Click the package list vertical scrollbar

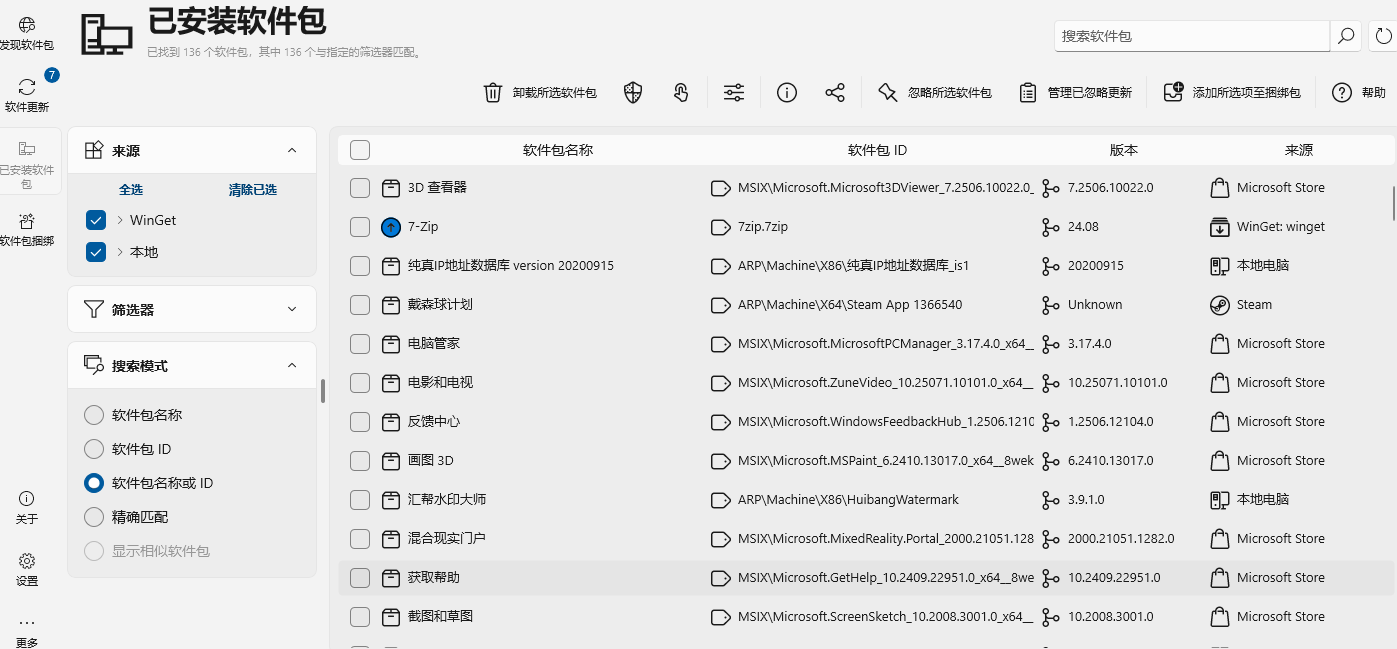point(1393,203)
